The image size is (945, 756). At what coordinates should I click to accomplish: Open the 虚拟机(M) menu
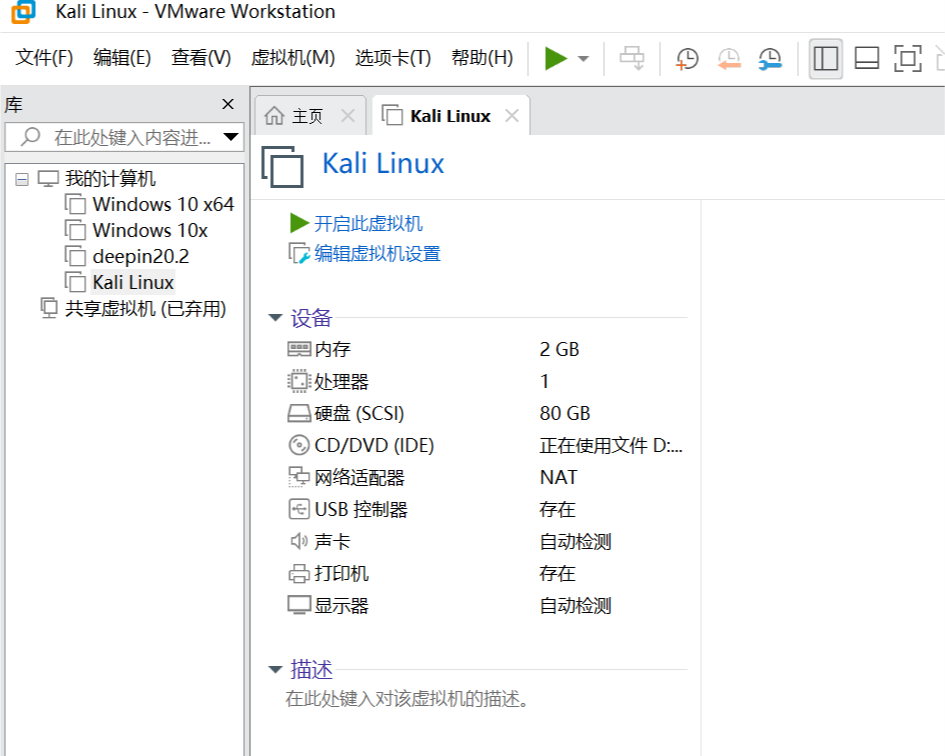coord(293,58)
